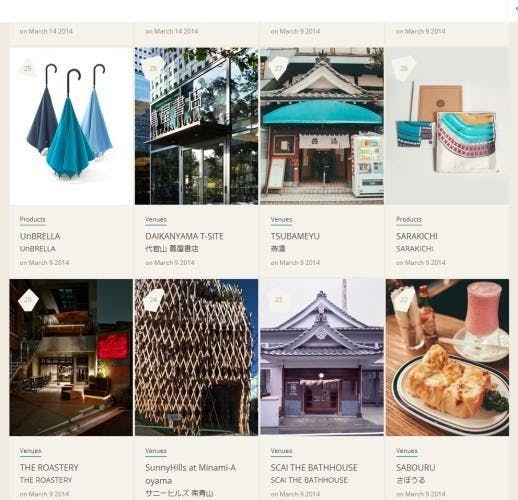Select the Products category above UnBRELLA

click(x=32, y=219)
